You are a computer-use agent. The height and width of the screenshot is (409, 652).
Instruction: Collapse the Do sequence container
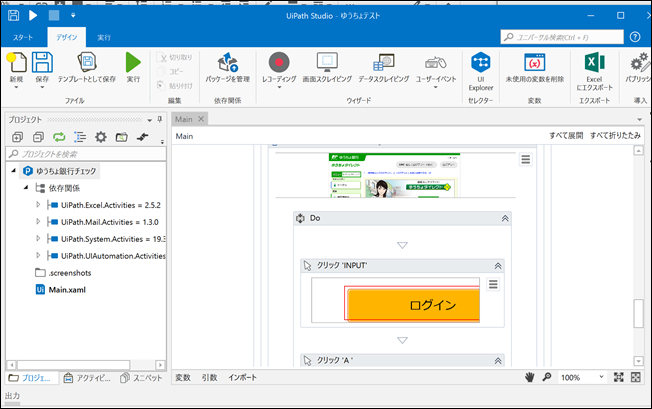[x=505, y=218]
